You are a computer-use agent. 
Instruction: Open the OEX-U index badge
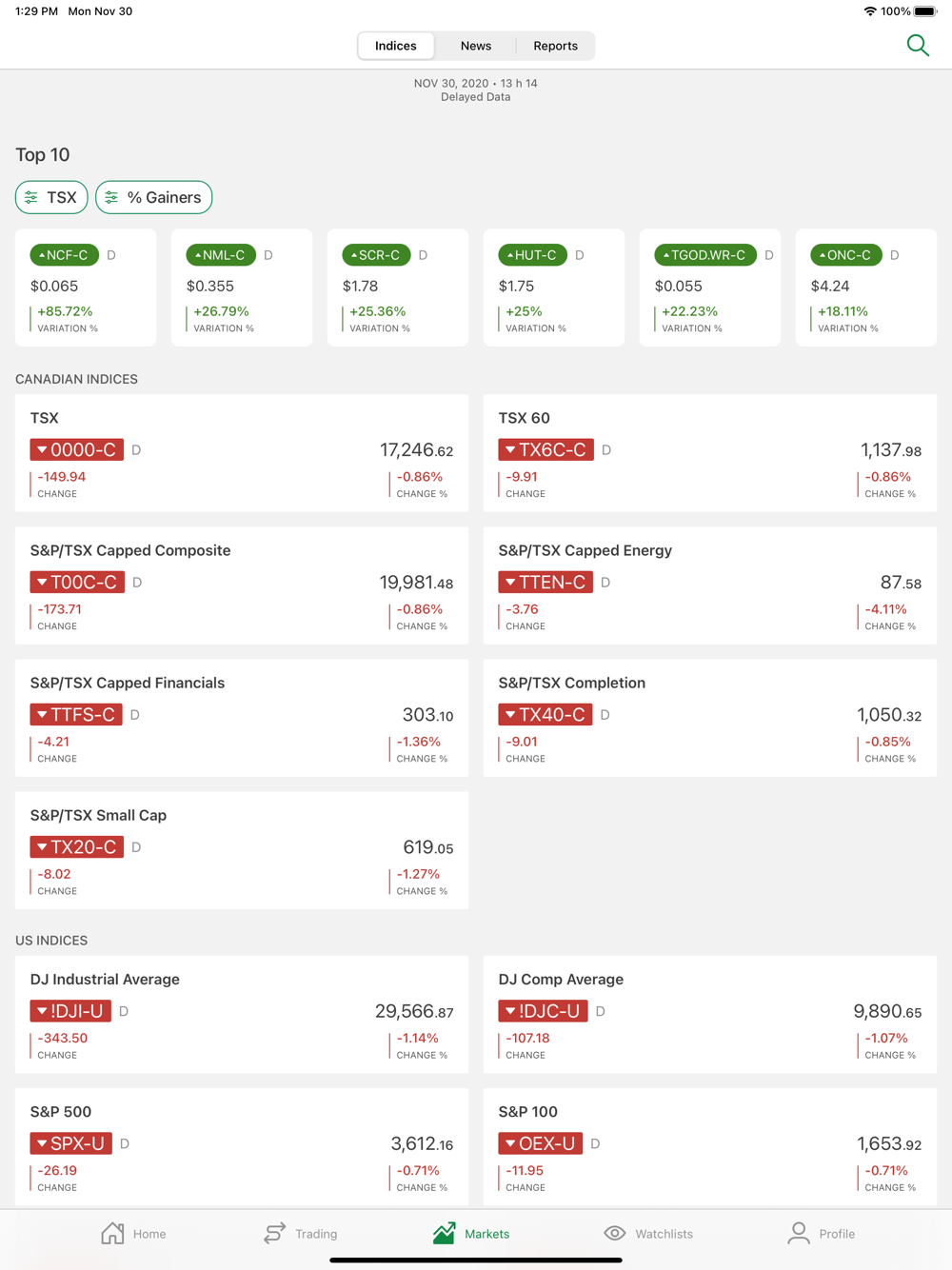point(541,1143)
